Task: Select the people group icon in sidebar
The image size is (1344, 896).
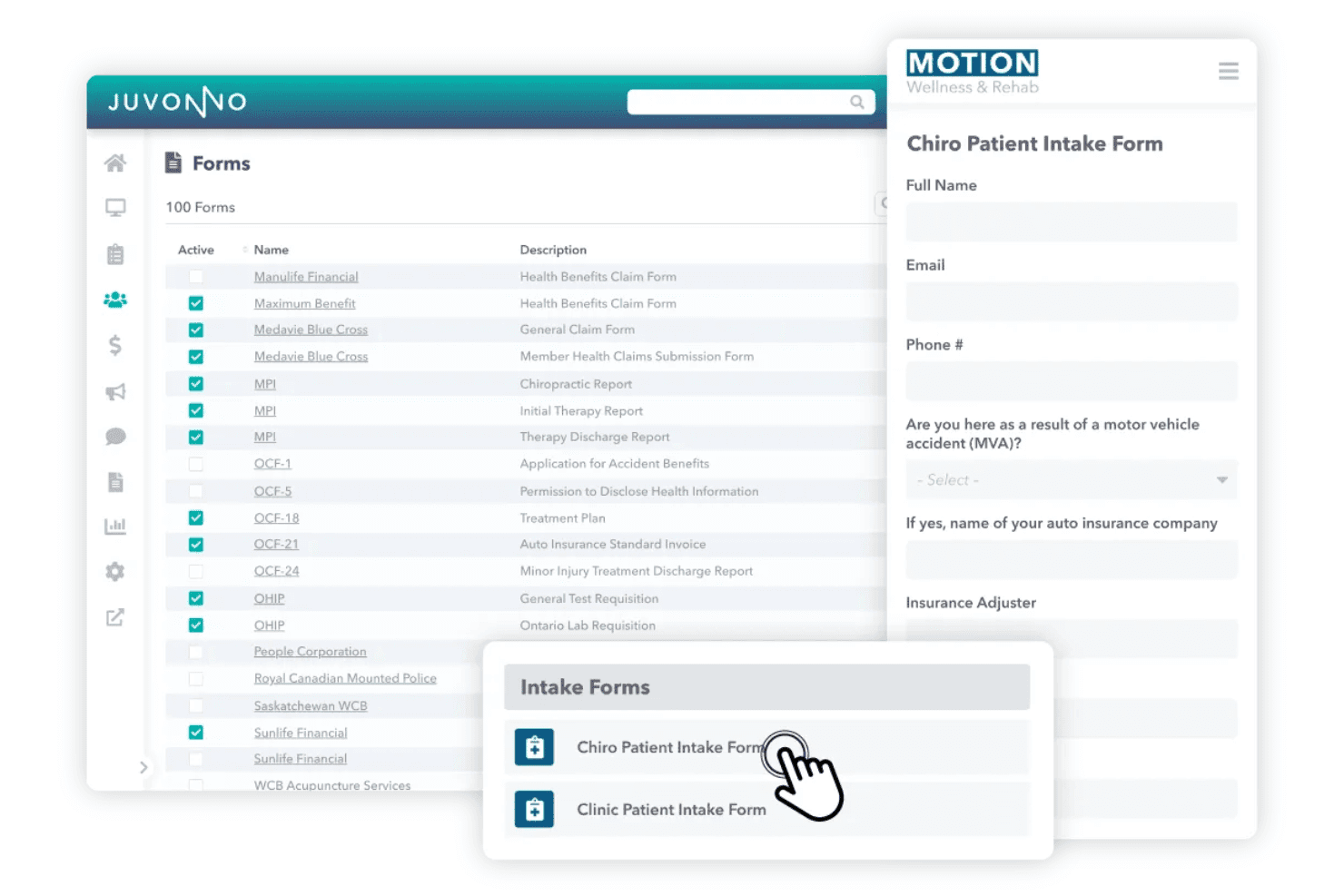Action: coord(115,300)
